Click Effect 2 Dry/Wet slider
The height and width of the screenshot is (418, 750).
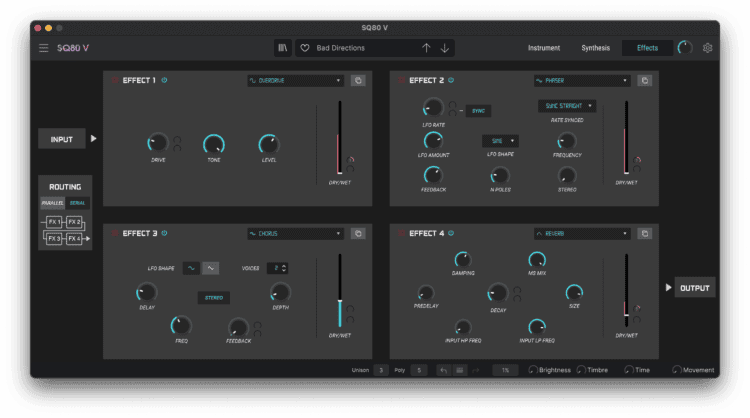pyautogui.click(x=626, y=137)
